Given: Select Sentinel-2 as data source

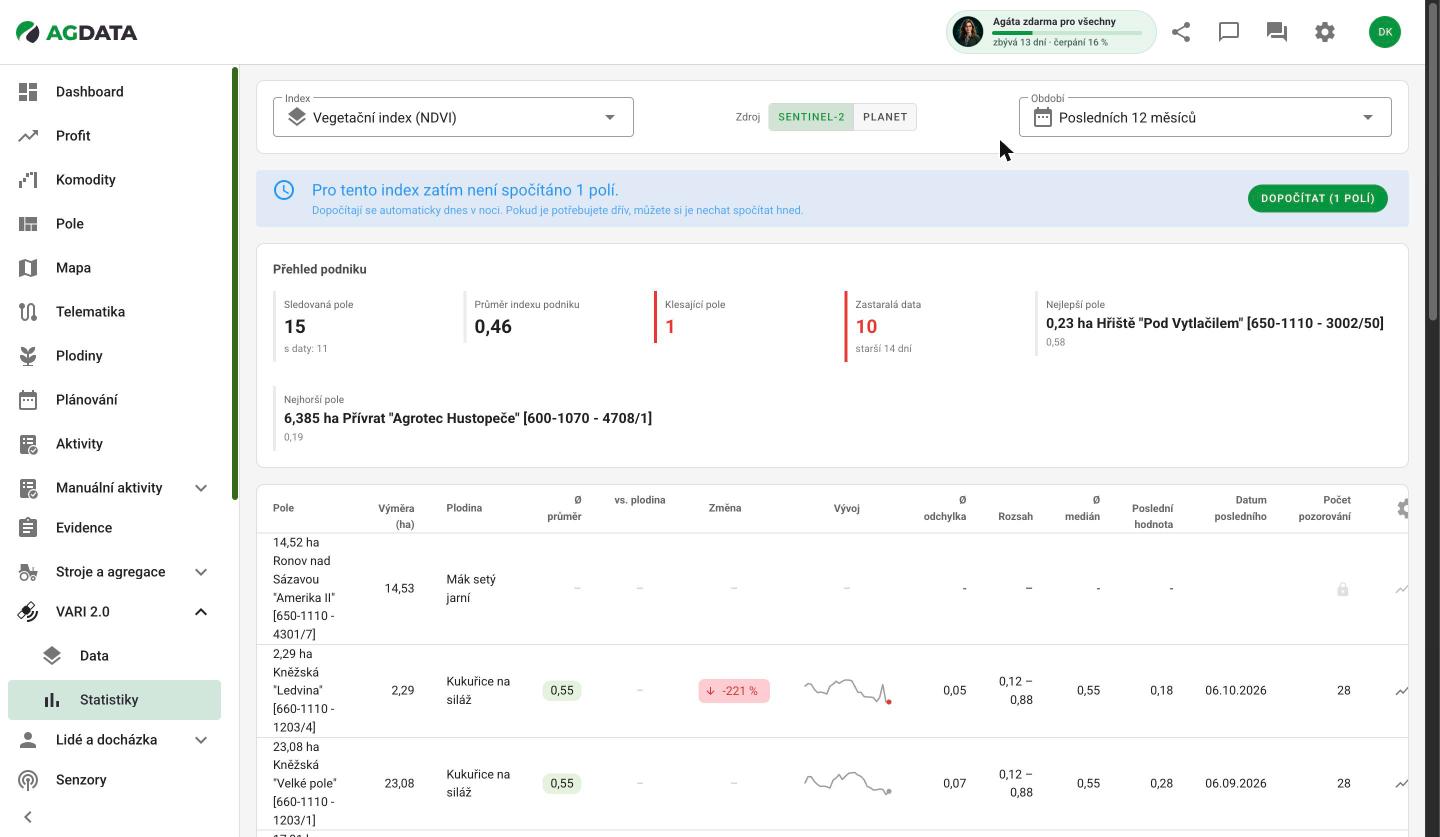Looking at the screenshot, I should click(811, 117).
